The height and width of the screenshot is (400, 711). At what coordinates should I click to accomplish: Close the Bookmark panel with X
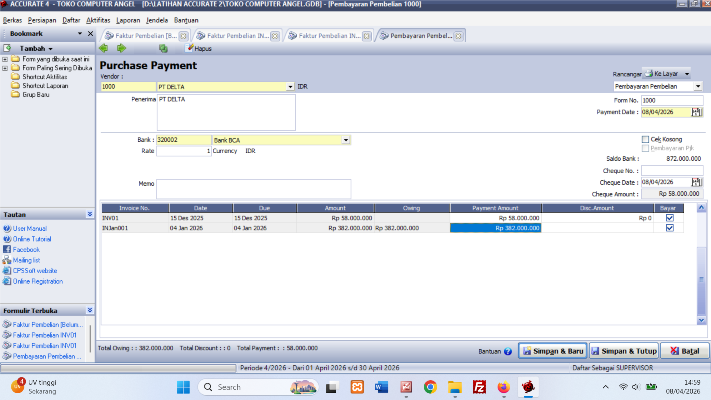click(x=90, y=34)
